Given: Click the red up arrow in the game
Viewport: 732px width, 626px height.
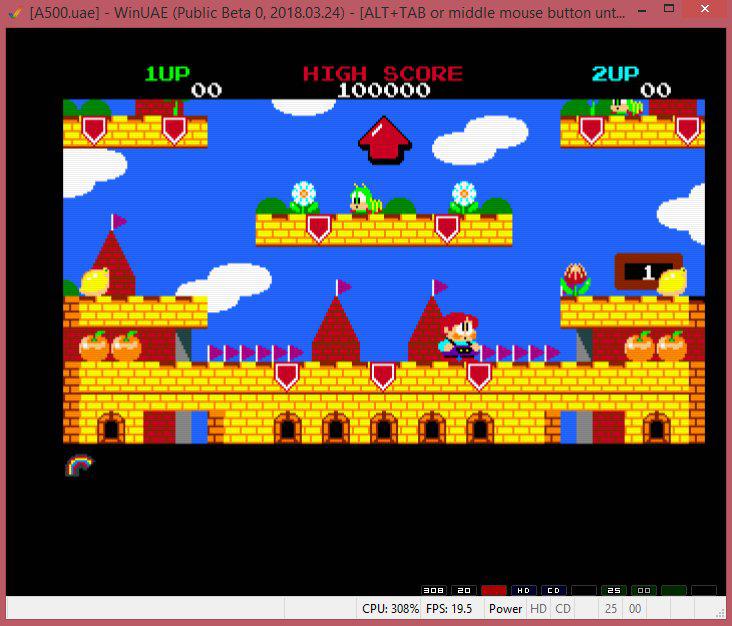Looking at the screenshot, I should pyautogui.click(x=385, y=140).
